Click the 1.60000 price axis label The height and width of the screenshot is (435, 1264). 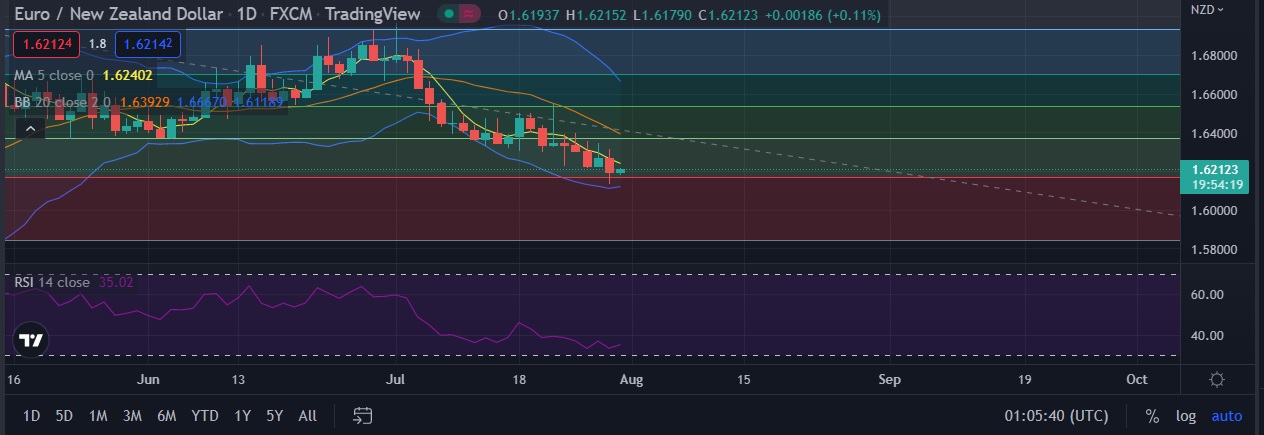point(1212,211)
